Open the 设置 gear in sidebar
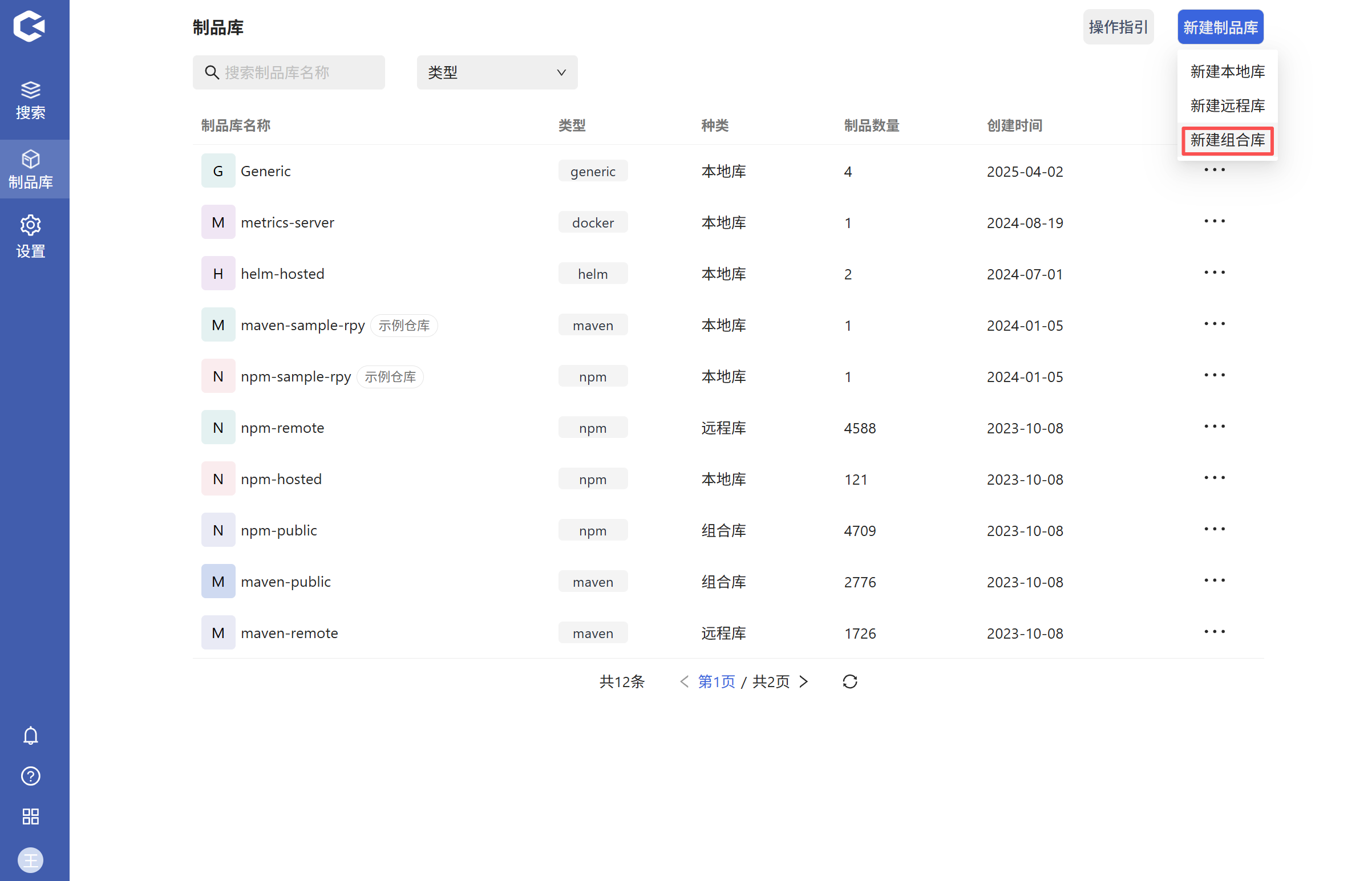Viewport: 1372px width, 881px height. click(30, 236)
